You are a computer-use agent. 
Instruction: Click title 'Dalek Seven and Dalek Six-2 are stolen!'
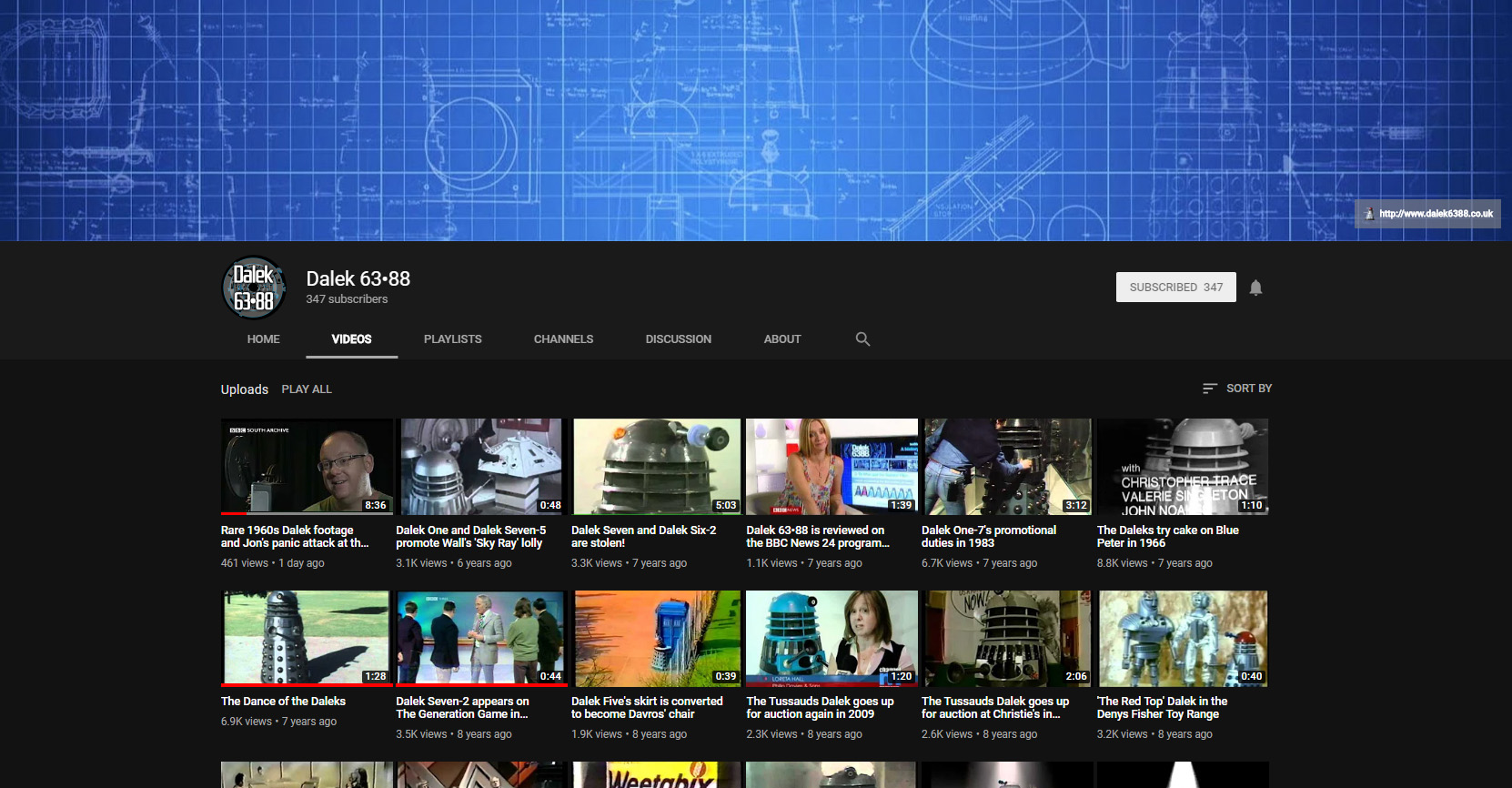coord(644,537)
